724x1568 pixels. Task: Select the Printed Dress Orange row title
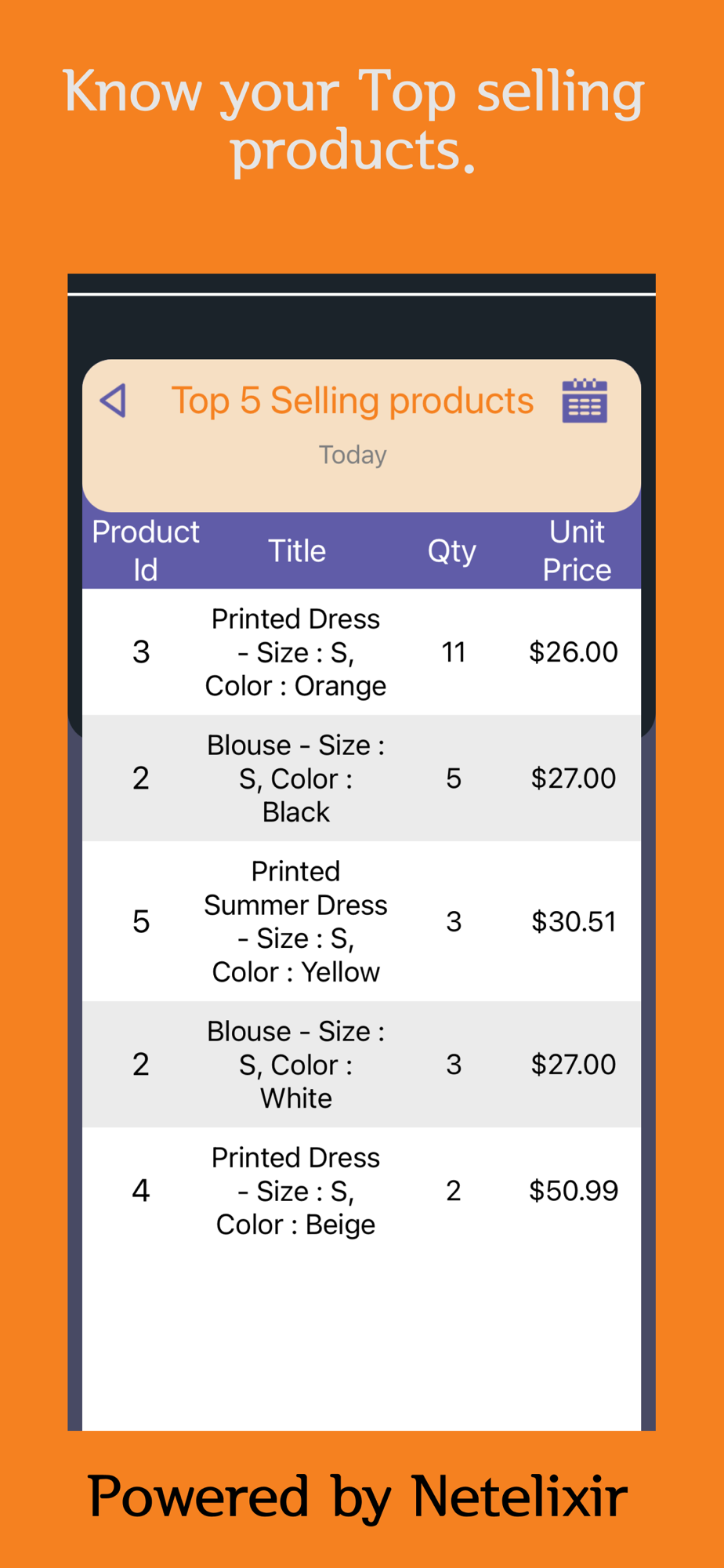[296, 652]
